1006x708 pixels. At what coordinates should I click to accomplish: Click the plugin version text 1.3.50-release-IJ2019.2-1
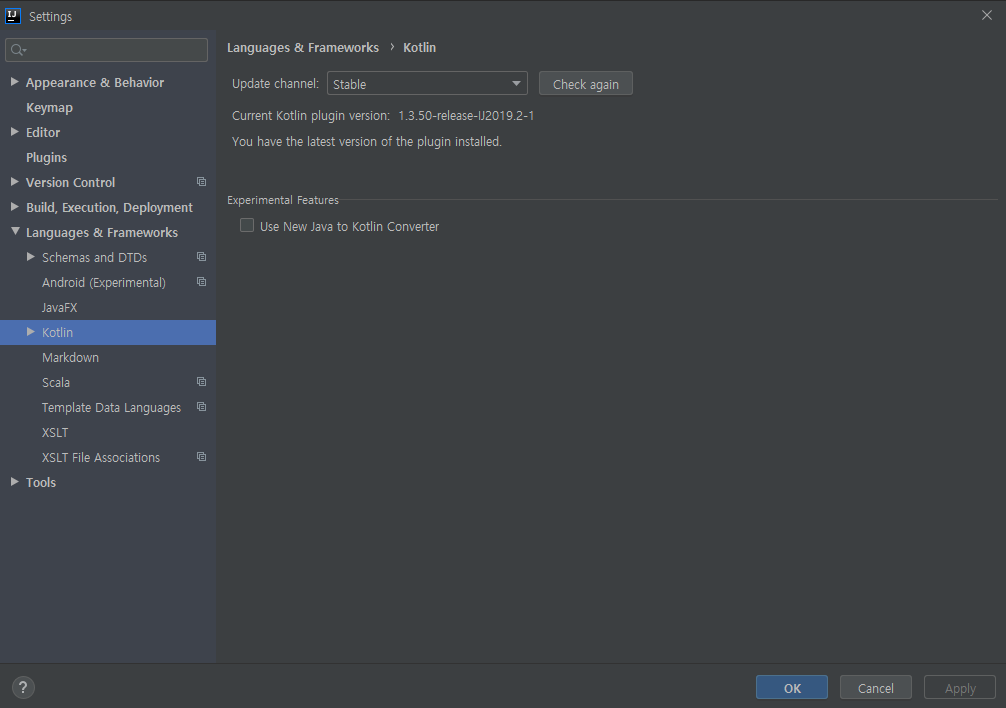pos(466,116)
